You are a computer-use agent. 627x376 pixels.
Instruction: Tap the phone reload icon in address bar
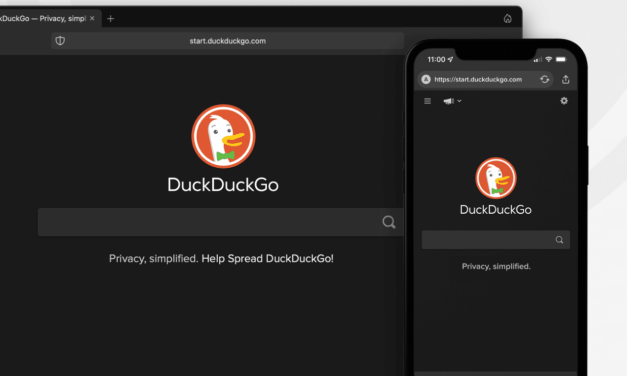545,79
